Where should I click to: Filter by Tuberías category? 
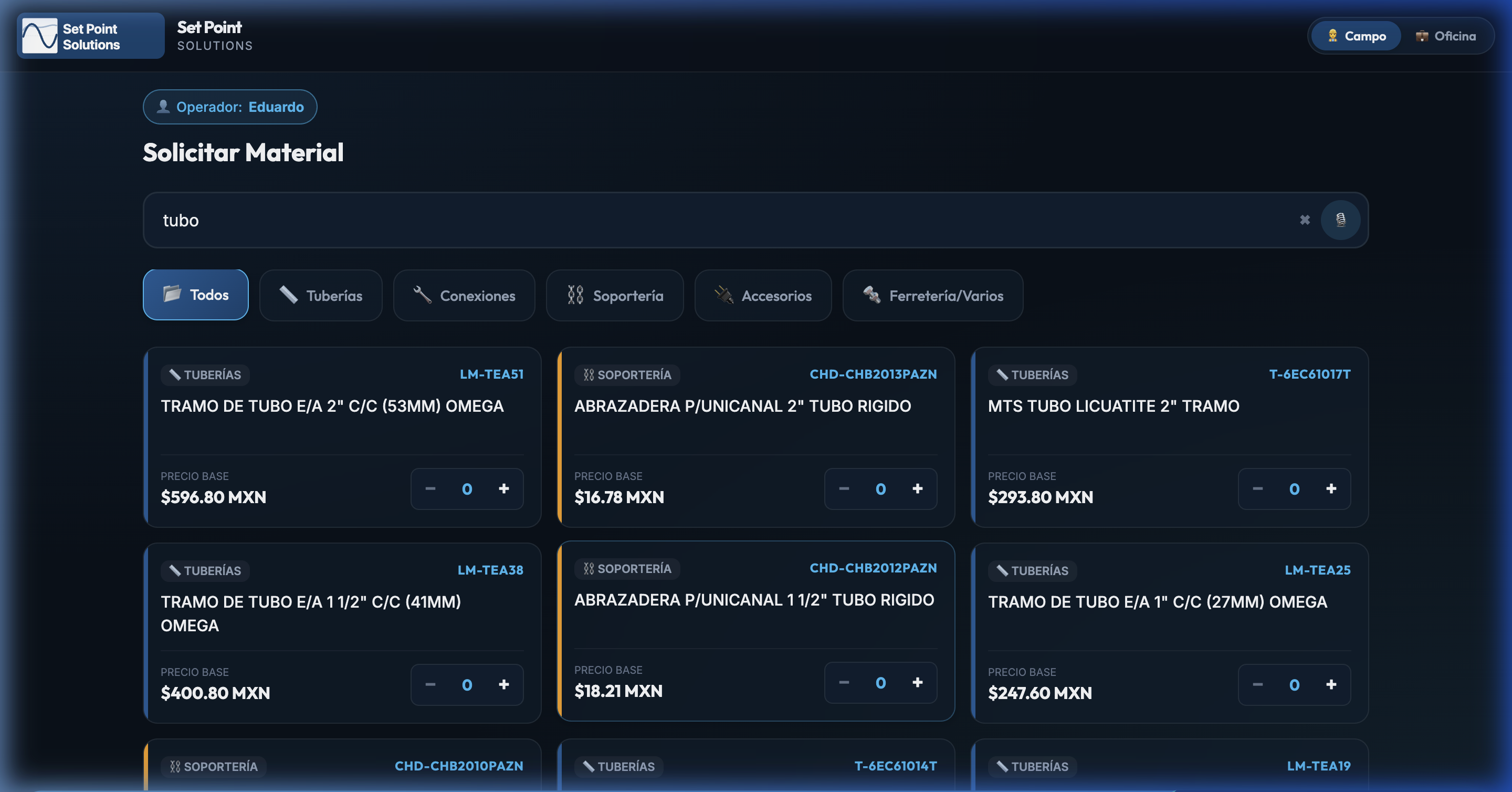pyautogui.click(x=320, y=295)
